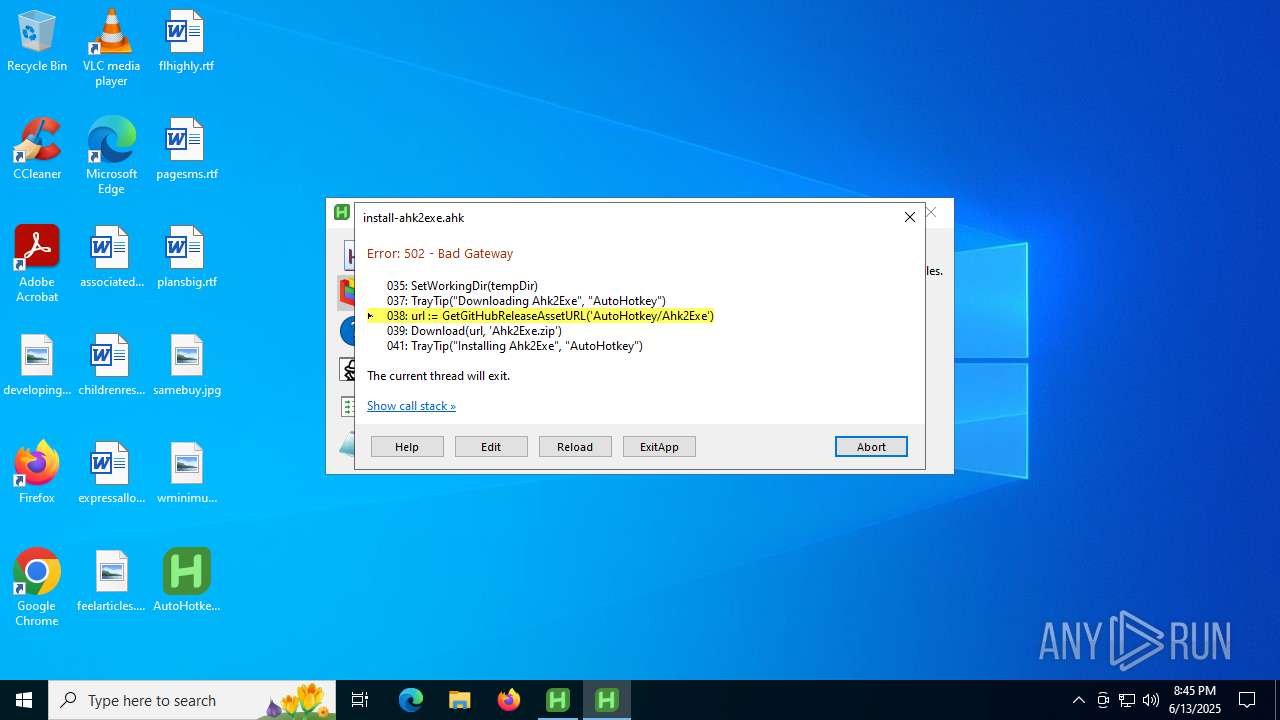Open Firefox from taskbar
The image size is (1280, 720).
click(509, 700)
